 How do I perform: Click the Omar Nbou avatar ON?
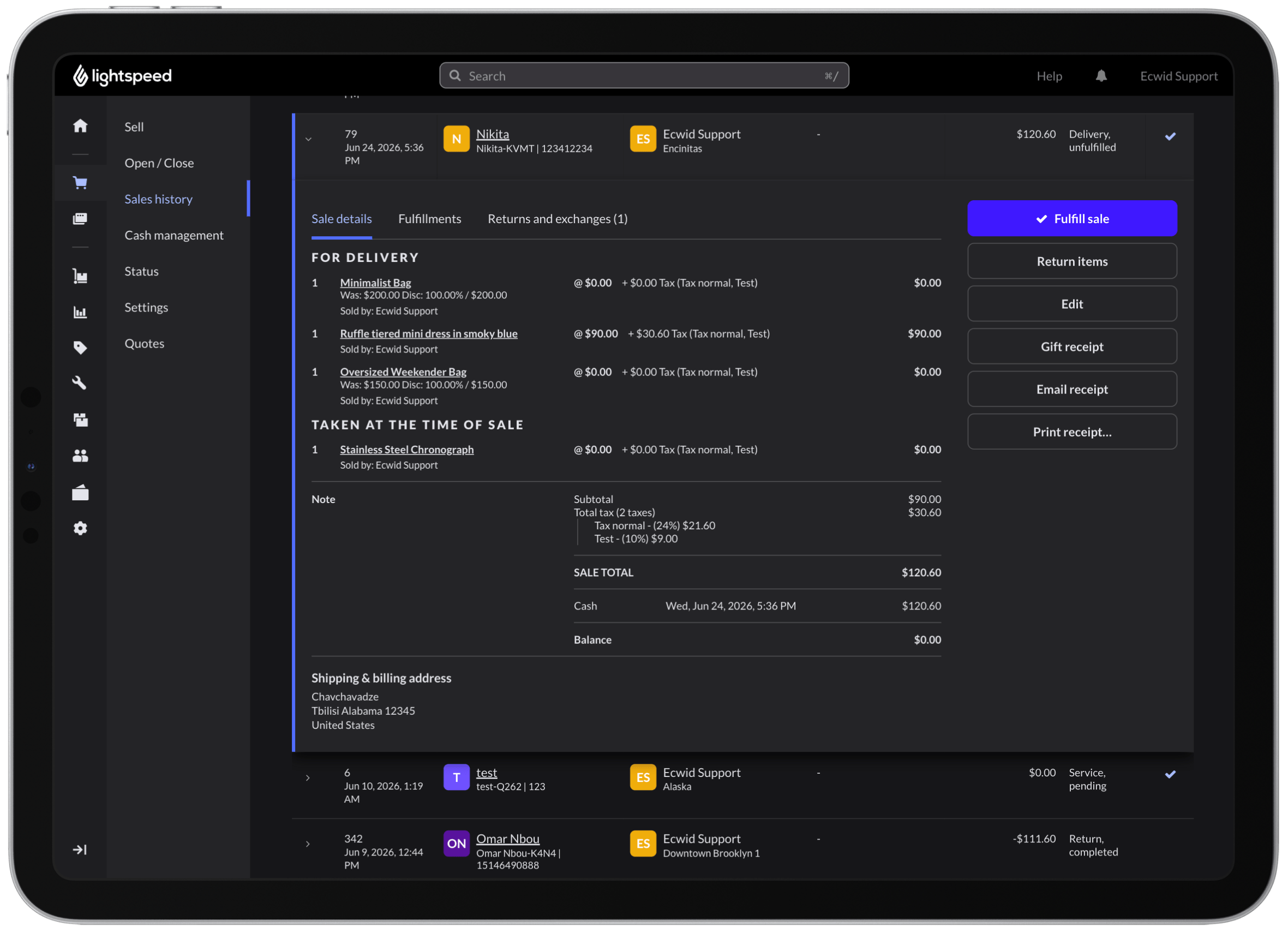(457, 844)
